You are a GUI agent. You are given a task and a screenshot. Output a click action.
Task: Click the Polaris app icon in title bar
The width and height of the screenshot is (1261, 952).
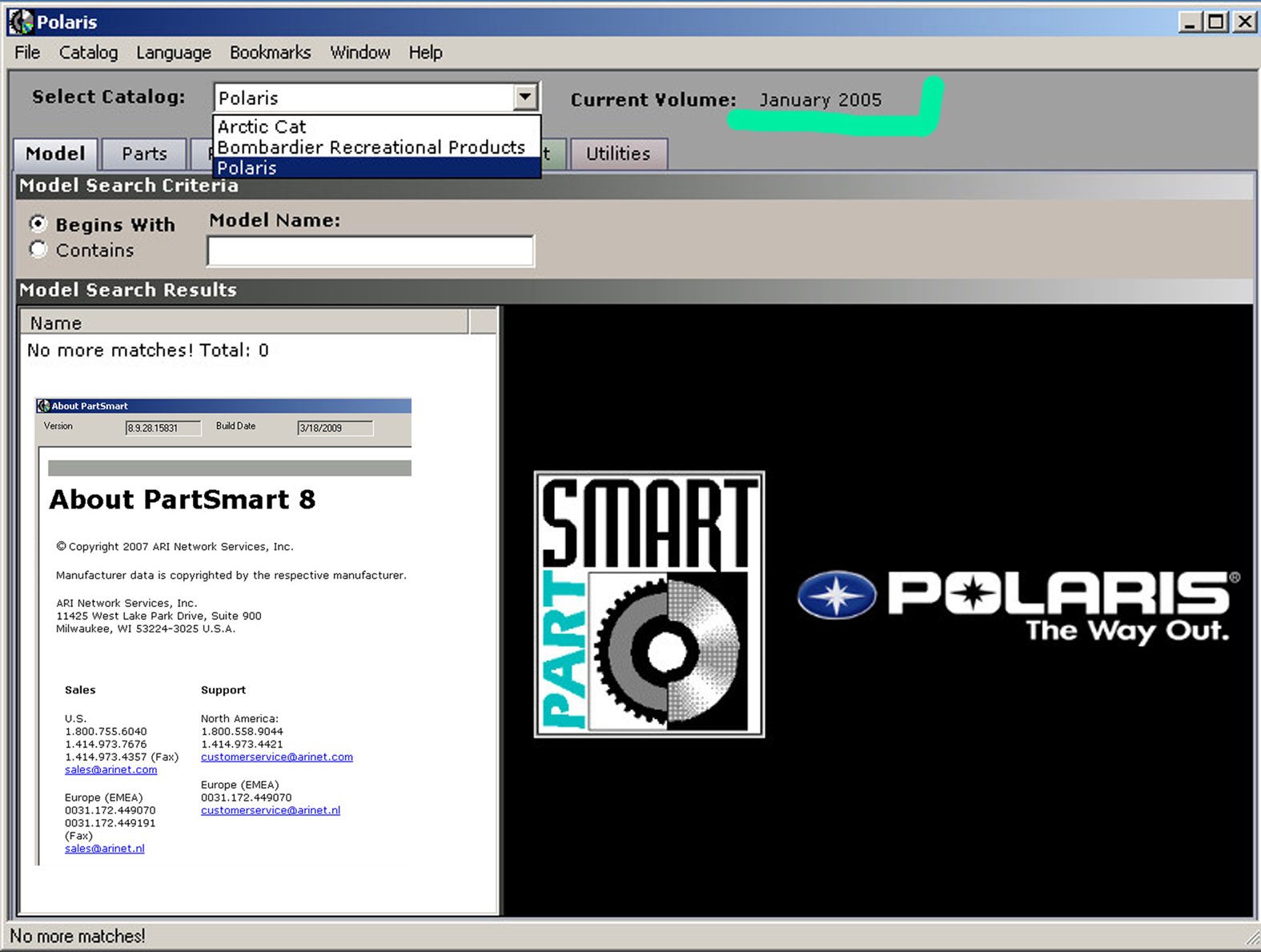click(x=21, y=22)
